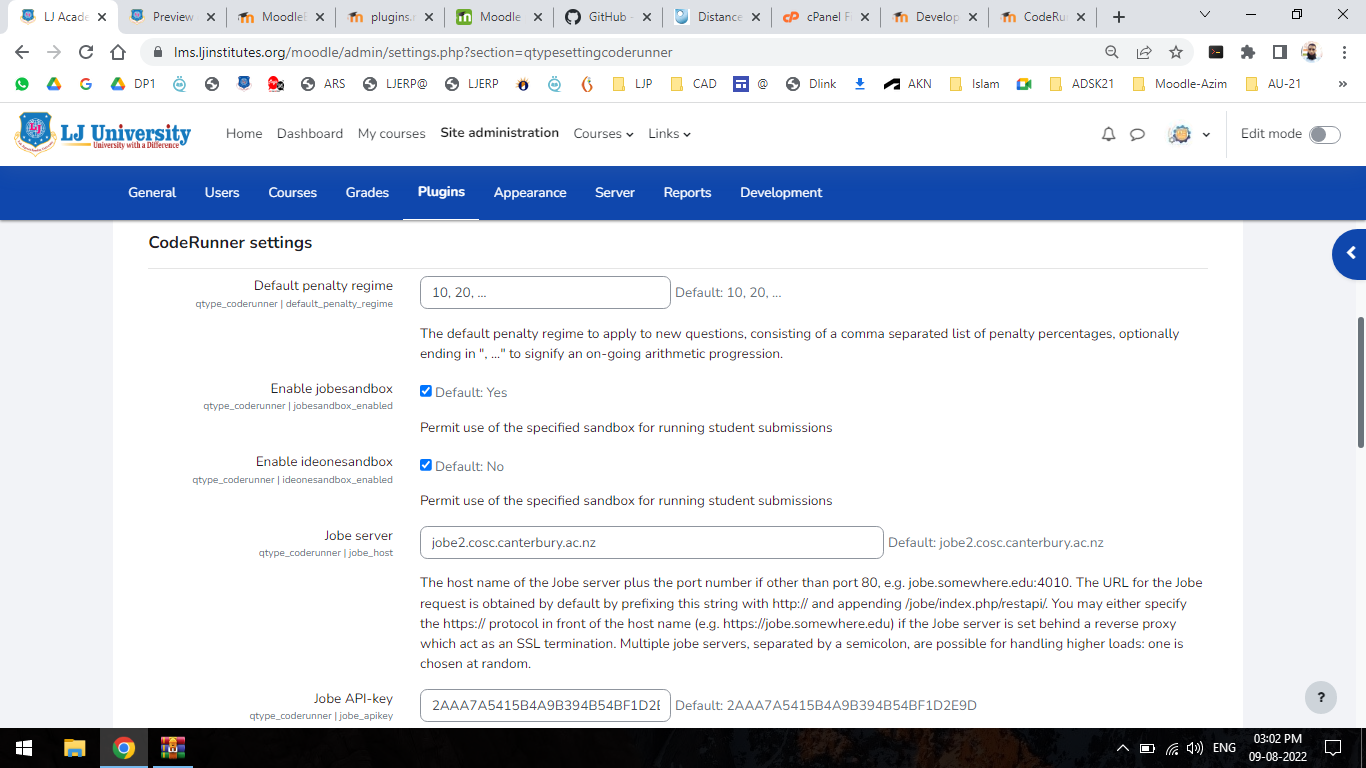
Task: Open the notifications bell
Action: point(1108,134)
